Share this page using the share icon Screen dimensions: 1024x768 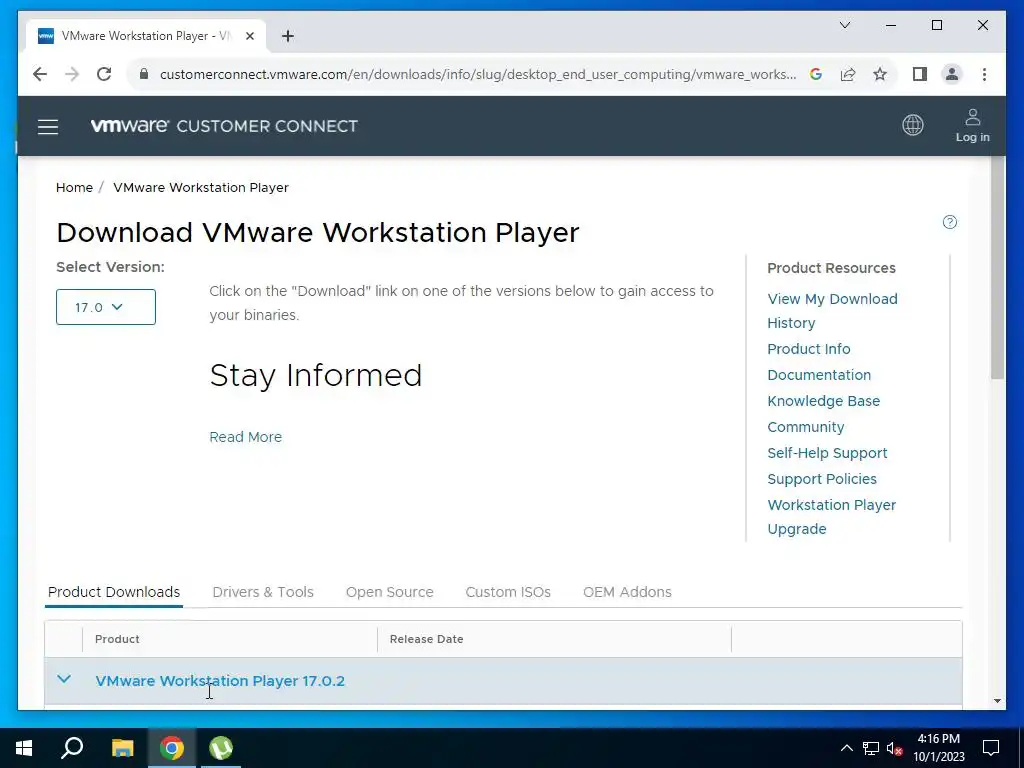coord(848,74)
